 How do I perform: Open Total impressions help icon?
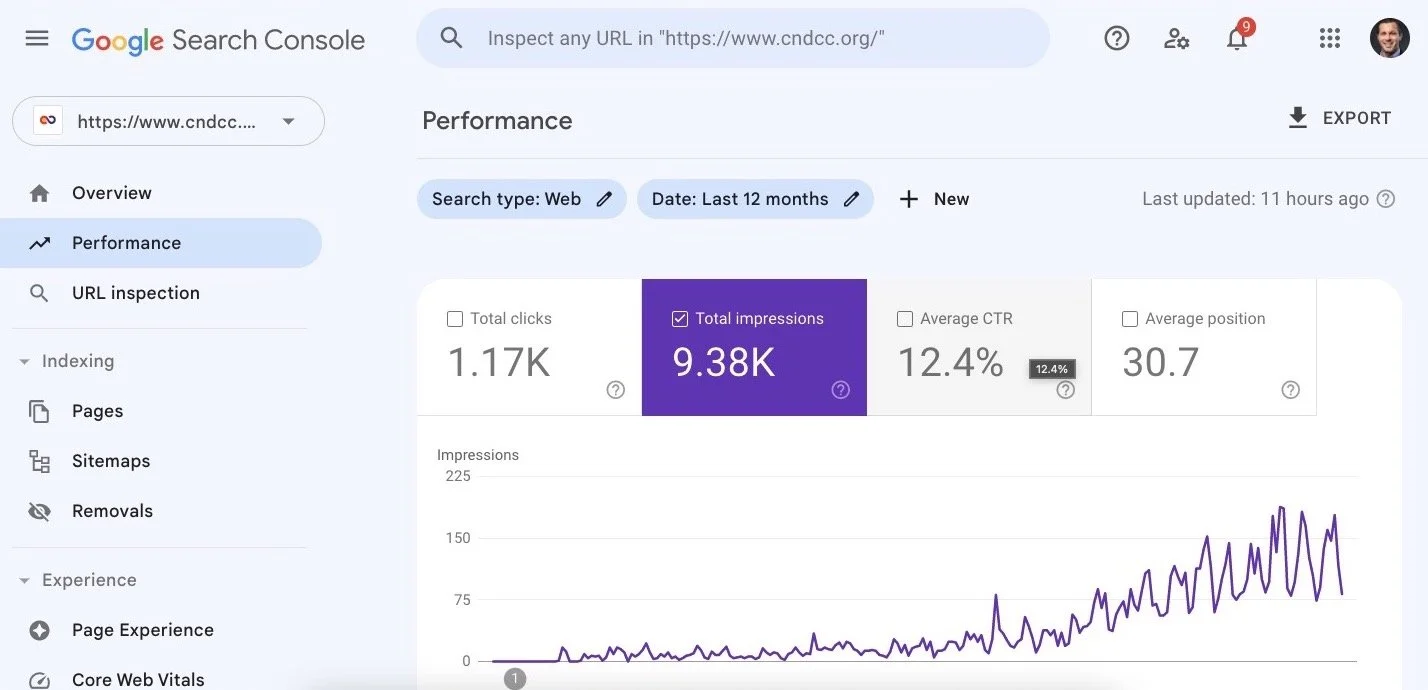click(841, 390)
